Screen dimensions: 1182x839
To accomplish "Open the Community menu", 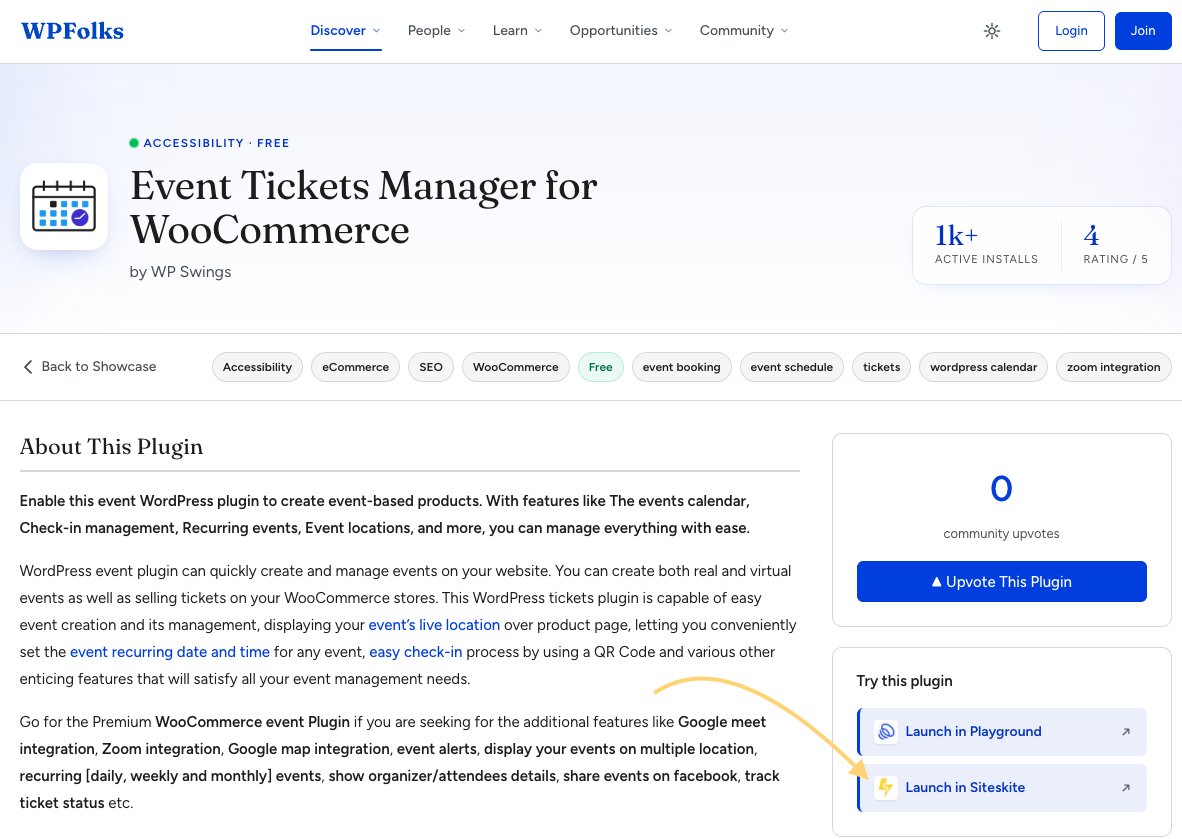I will pos(743,31).
